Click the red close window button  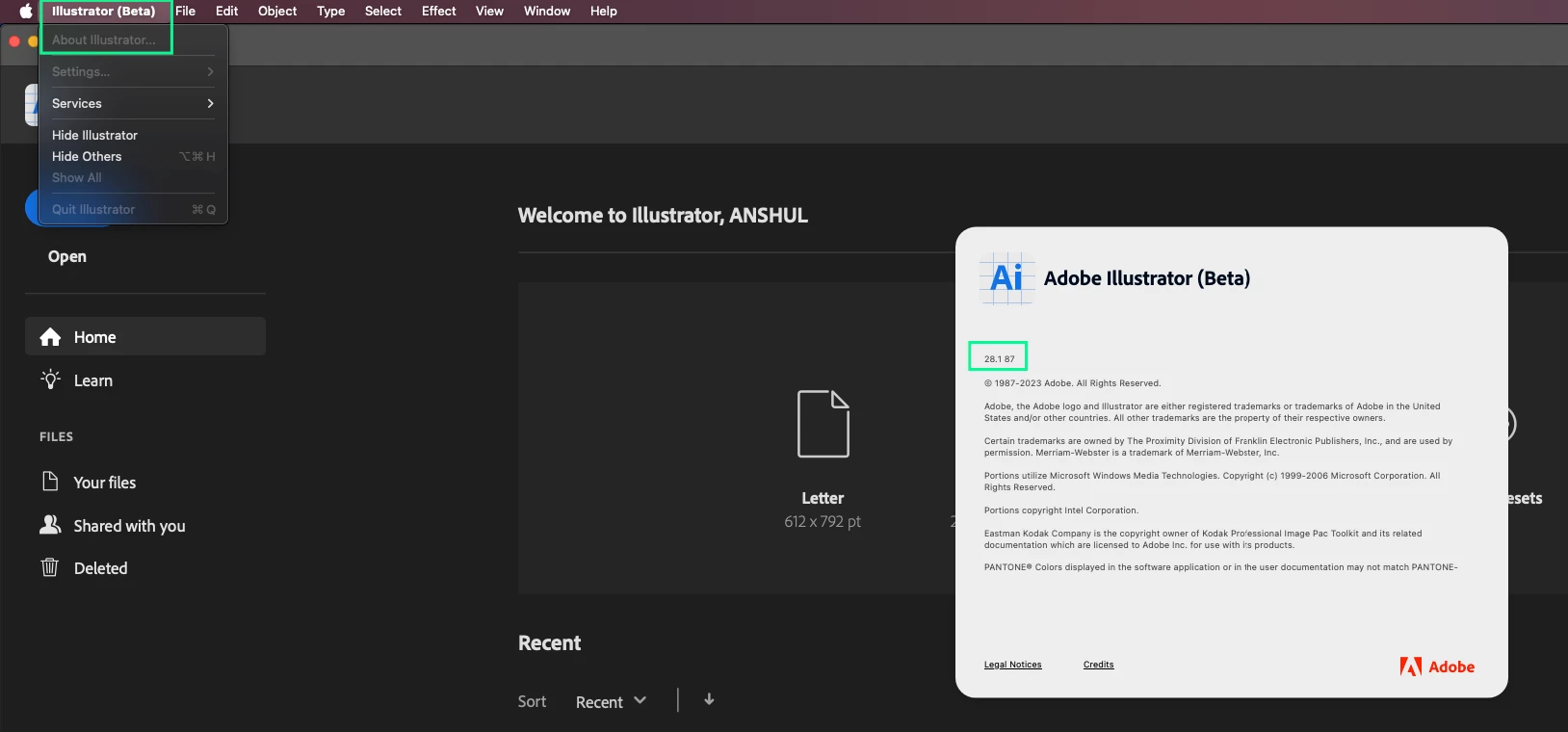14,41
